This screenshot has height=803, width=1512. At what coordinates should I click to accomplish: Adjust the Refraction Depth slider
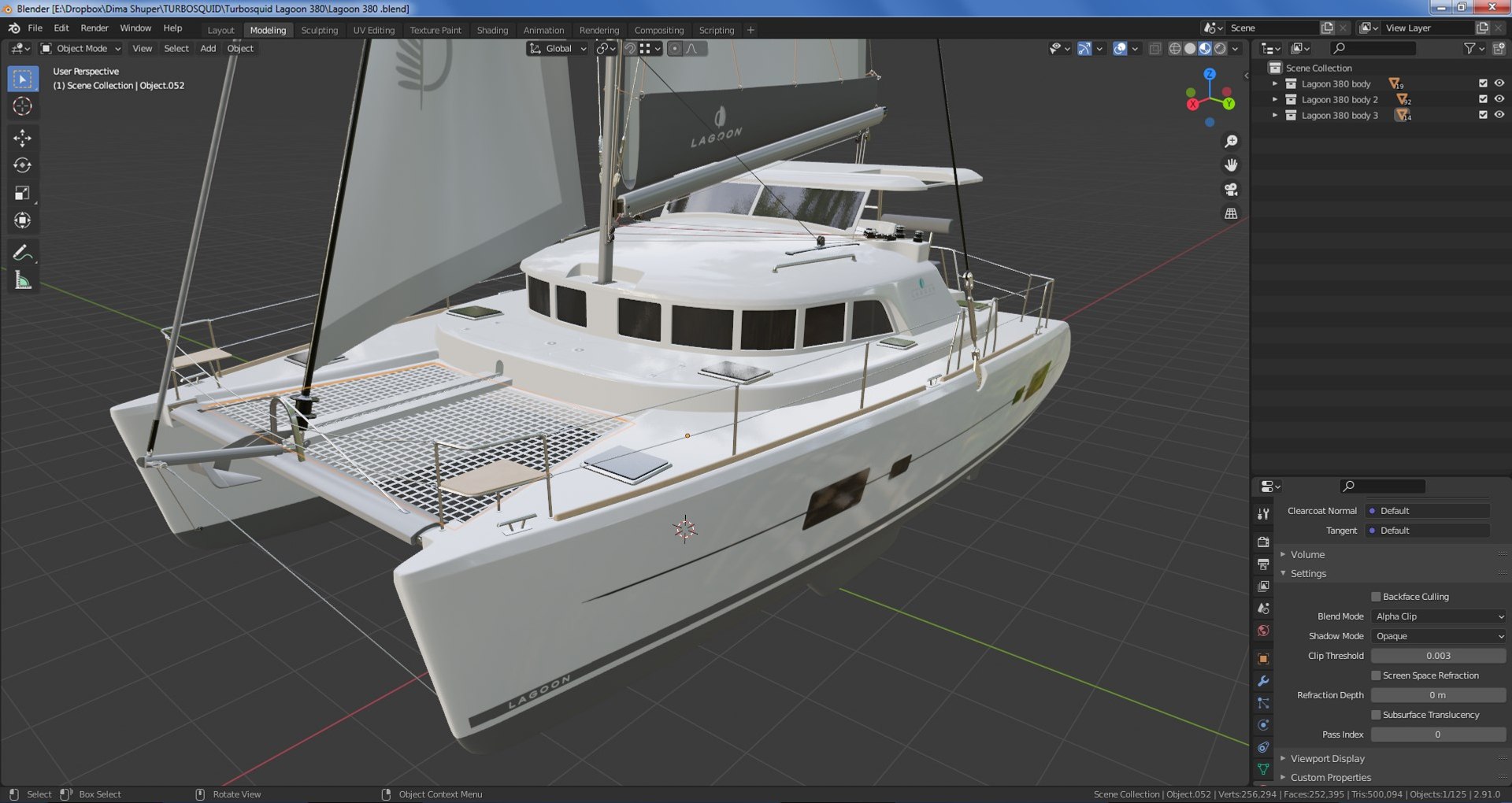pyautogui.click(x=1438, y=695)
